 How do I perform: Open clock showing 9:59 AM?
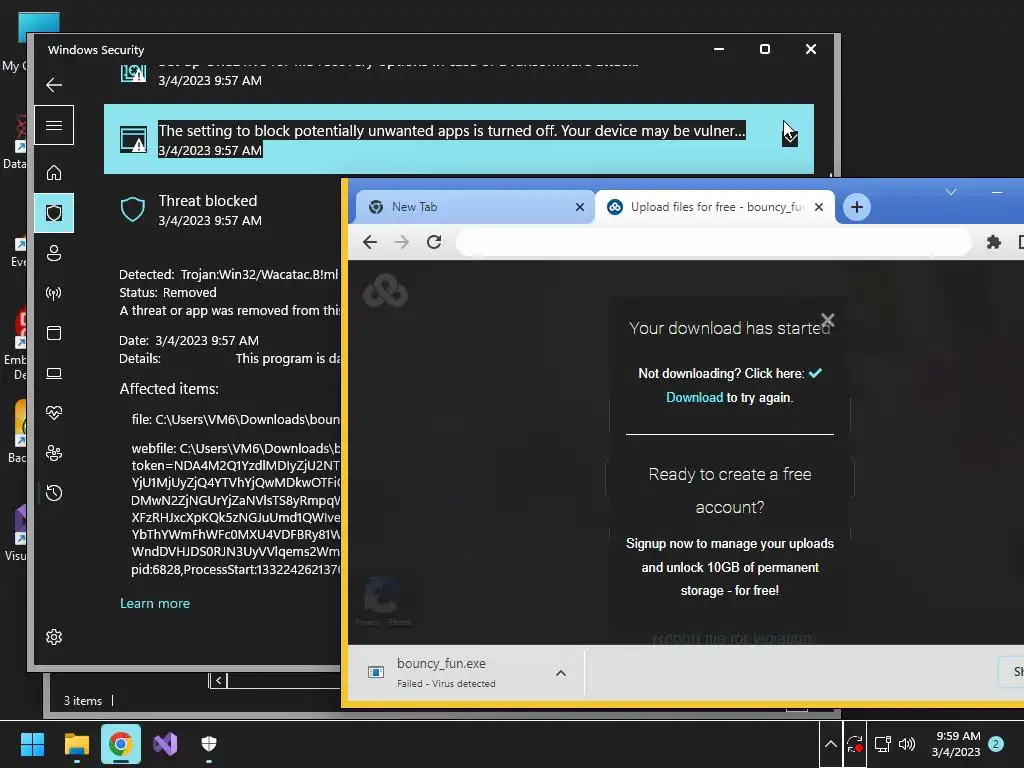[x=957, y=744]
